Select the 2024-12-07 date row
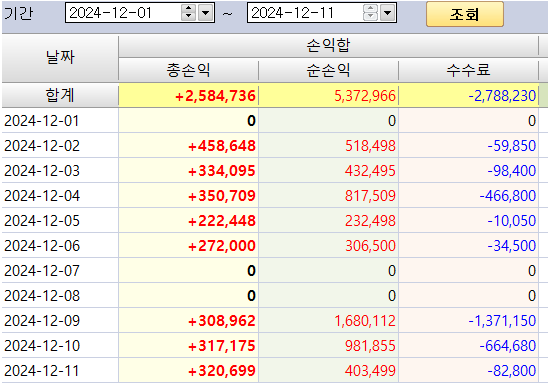This screenshot has height=392, width=548. click(60, 270)
